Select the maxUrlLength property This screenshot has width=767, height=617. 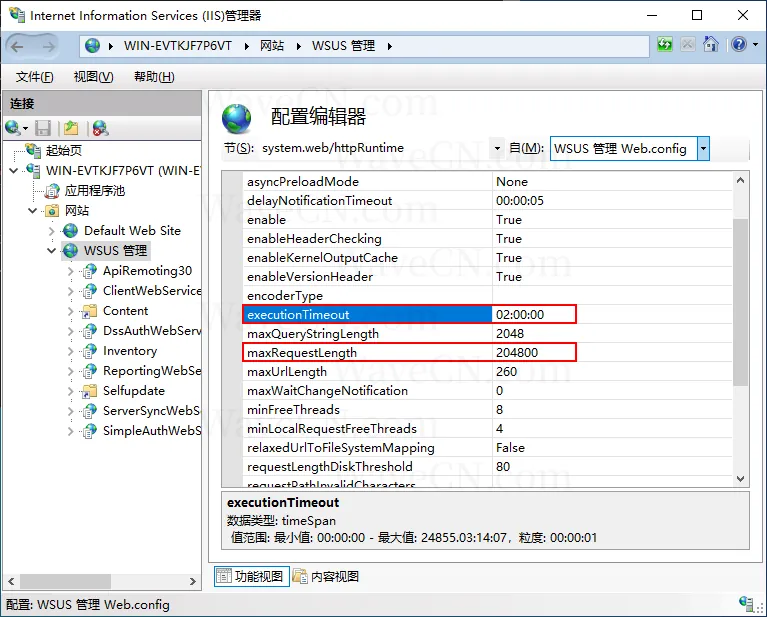point(287,372)
